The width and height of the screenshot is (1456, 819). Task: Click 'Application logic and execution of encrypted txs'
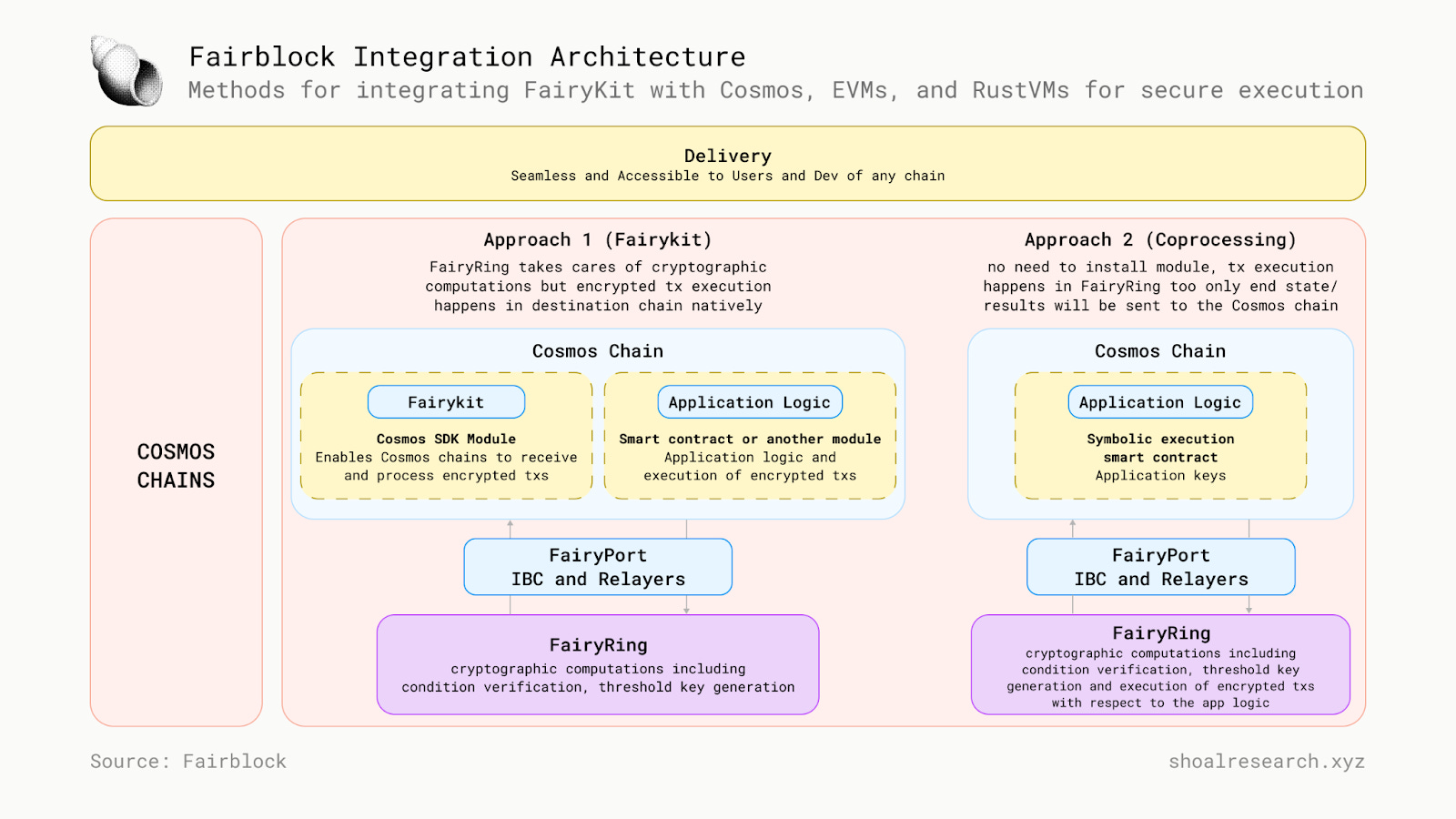[750, 466]
